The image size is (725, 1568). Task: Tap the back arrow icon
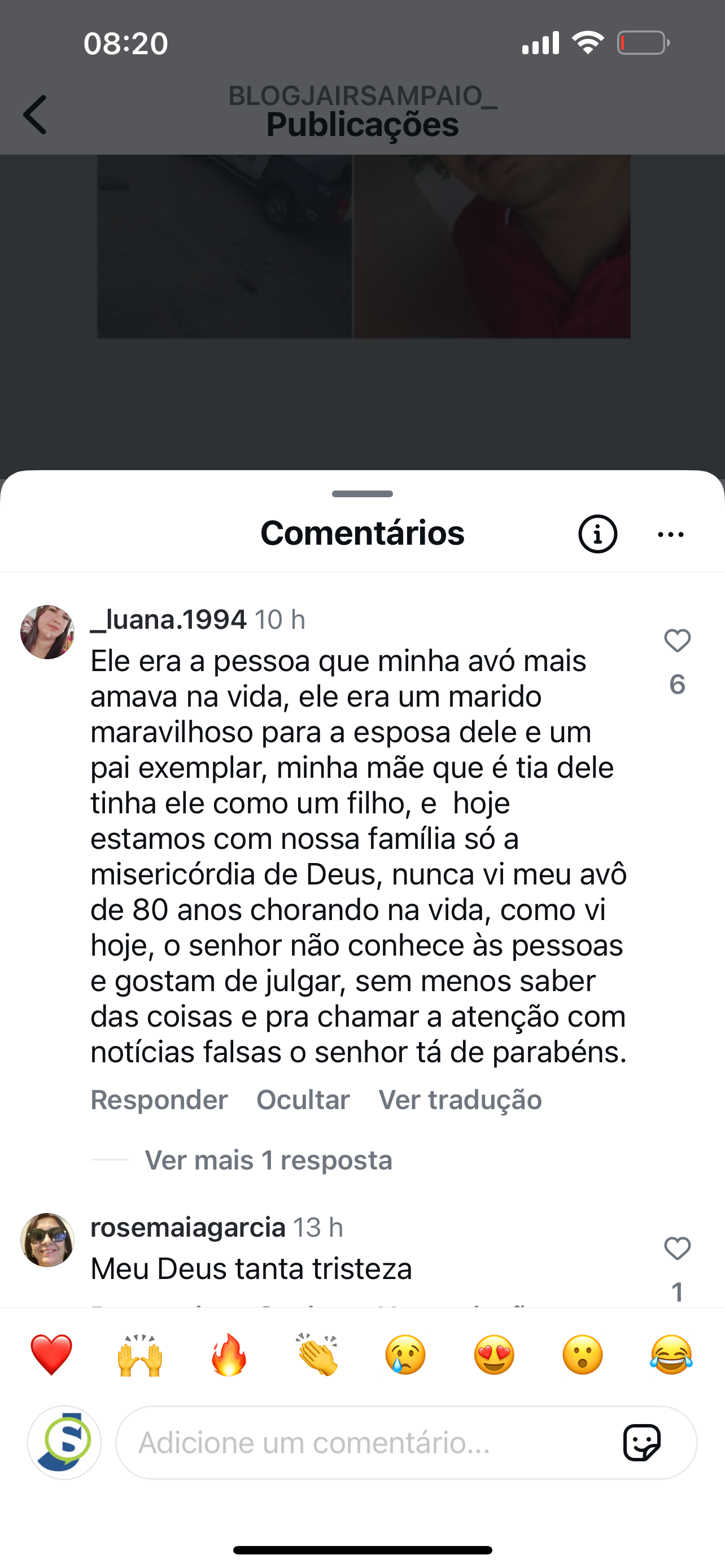pos(36,115)
